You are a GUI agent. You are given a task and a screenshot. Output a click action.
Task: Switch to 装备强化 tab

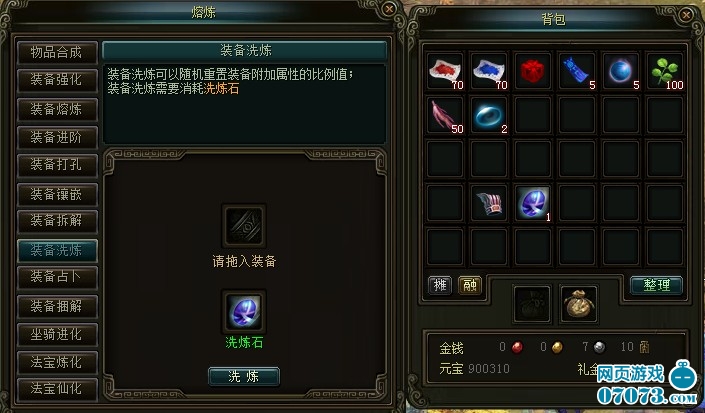click(57, 80)
